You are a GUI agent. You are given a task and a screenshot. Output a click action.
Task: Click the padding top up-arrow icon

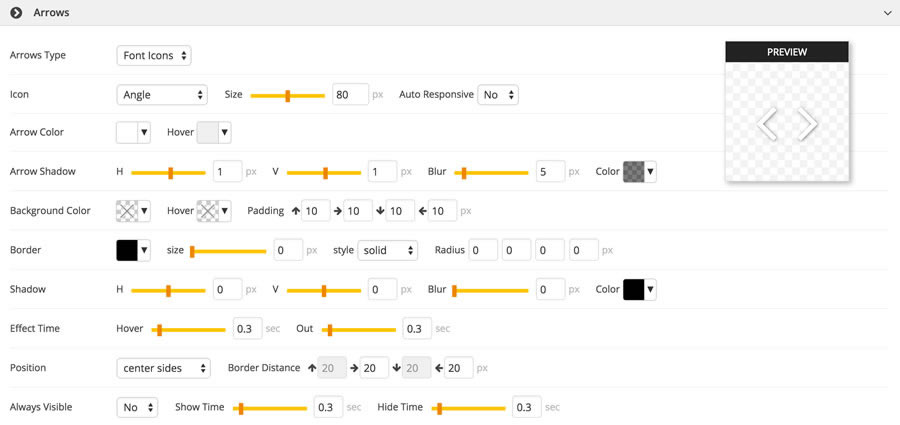tap(295, 211)
